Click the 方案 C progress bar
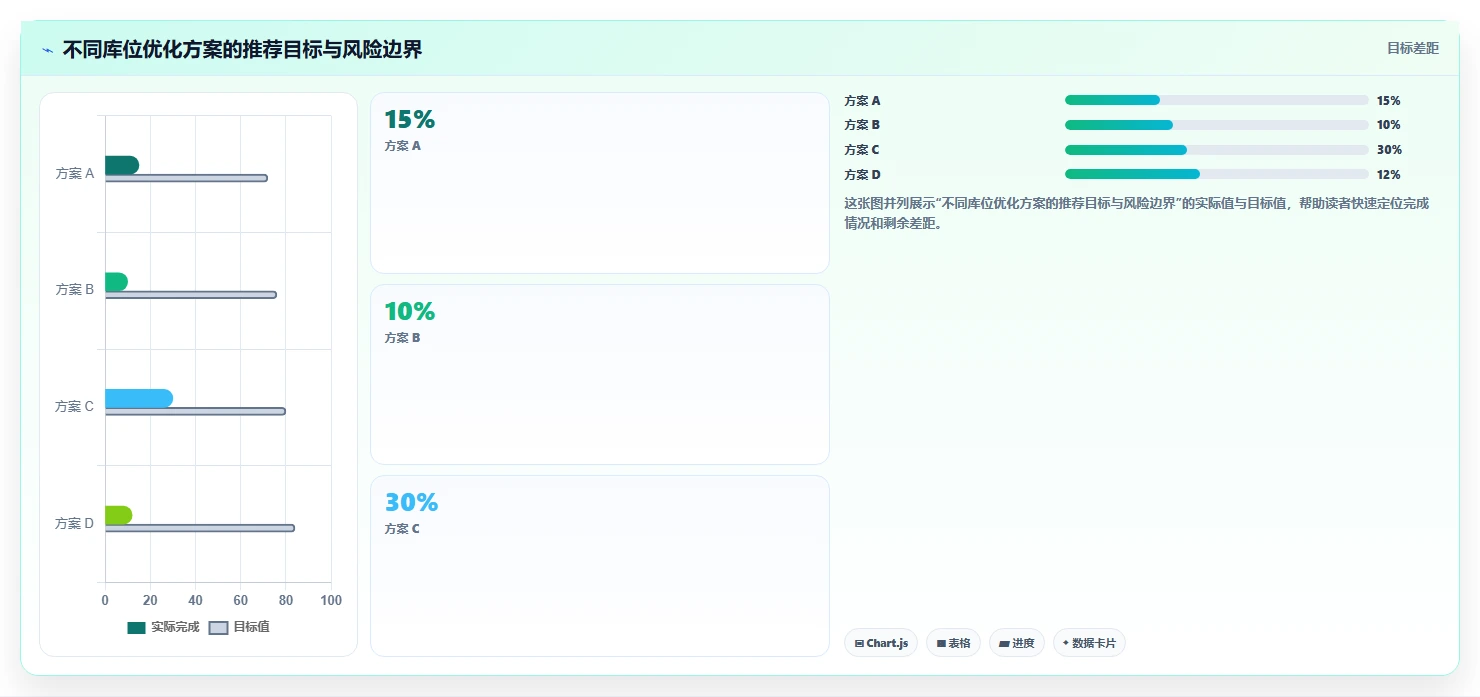1480x697 pixels. click(x=1216, y=150)
